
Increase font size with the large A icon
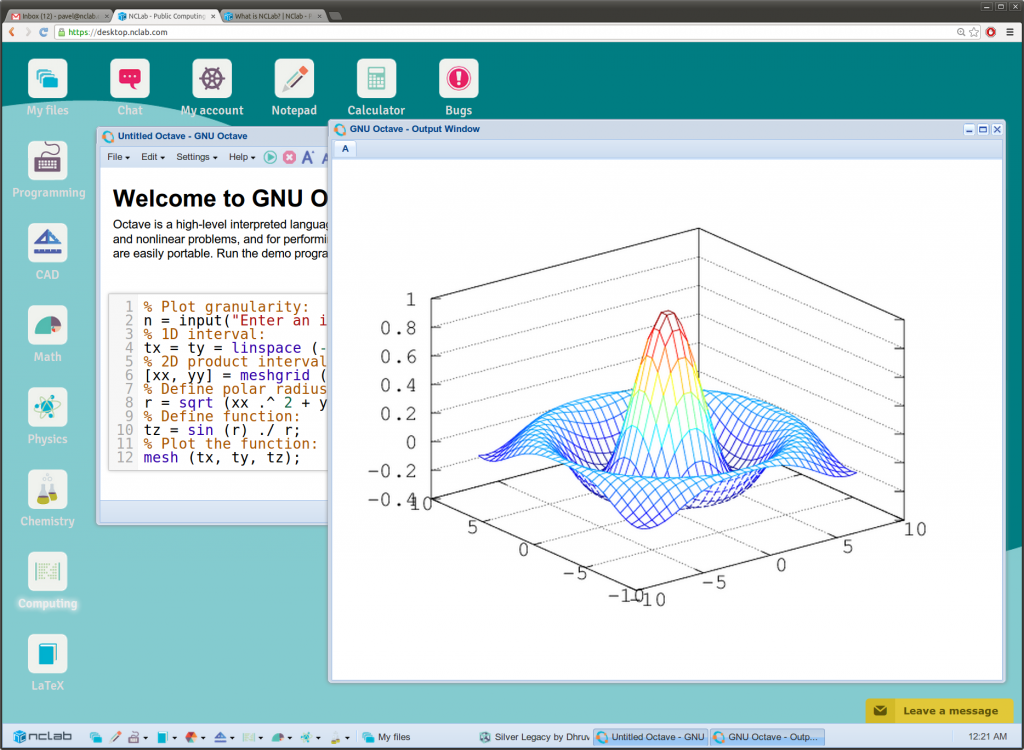[308, 157]
